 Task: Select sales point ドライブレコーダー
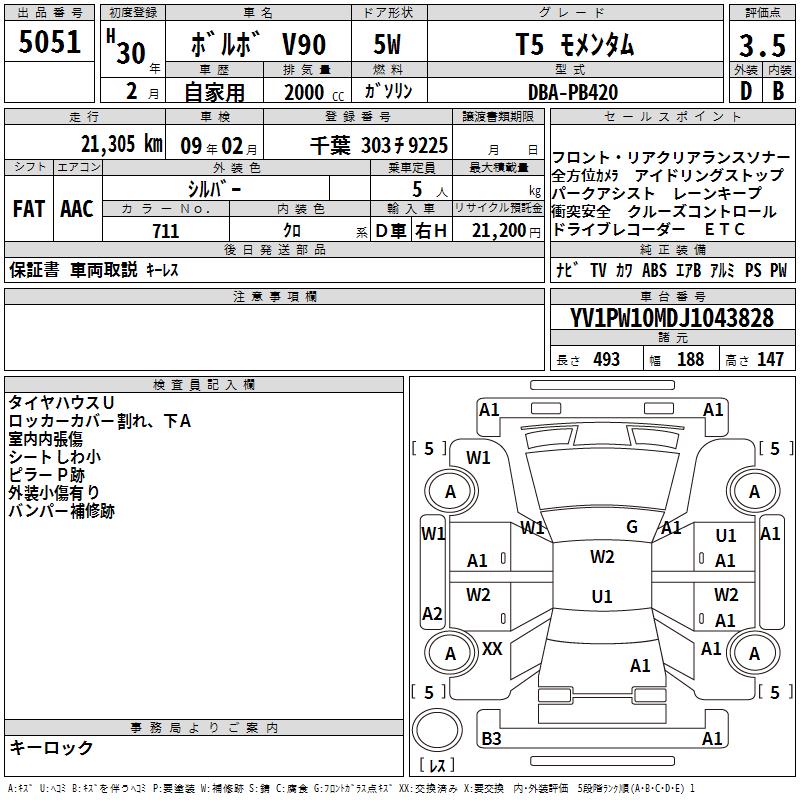pyautogui.click(x=618, y=230)
